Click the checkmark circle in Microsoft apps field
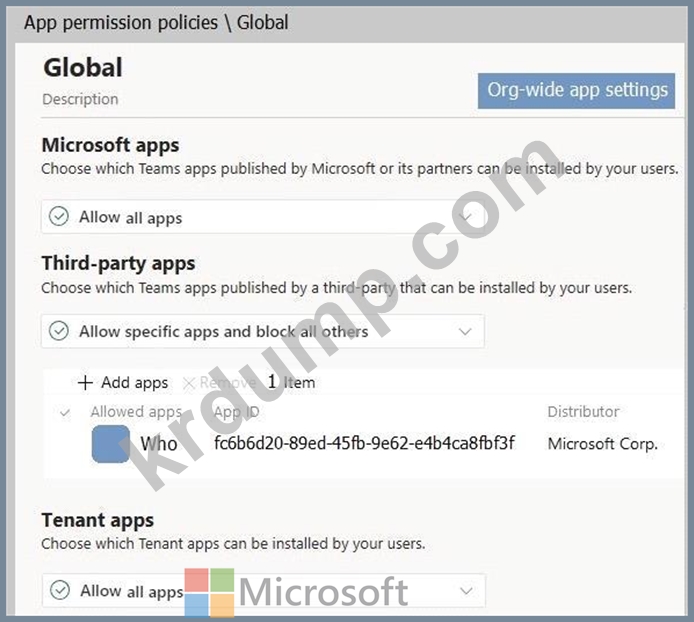Screen dimensions: 694x622 [59, 217]
